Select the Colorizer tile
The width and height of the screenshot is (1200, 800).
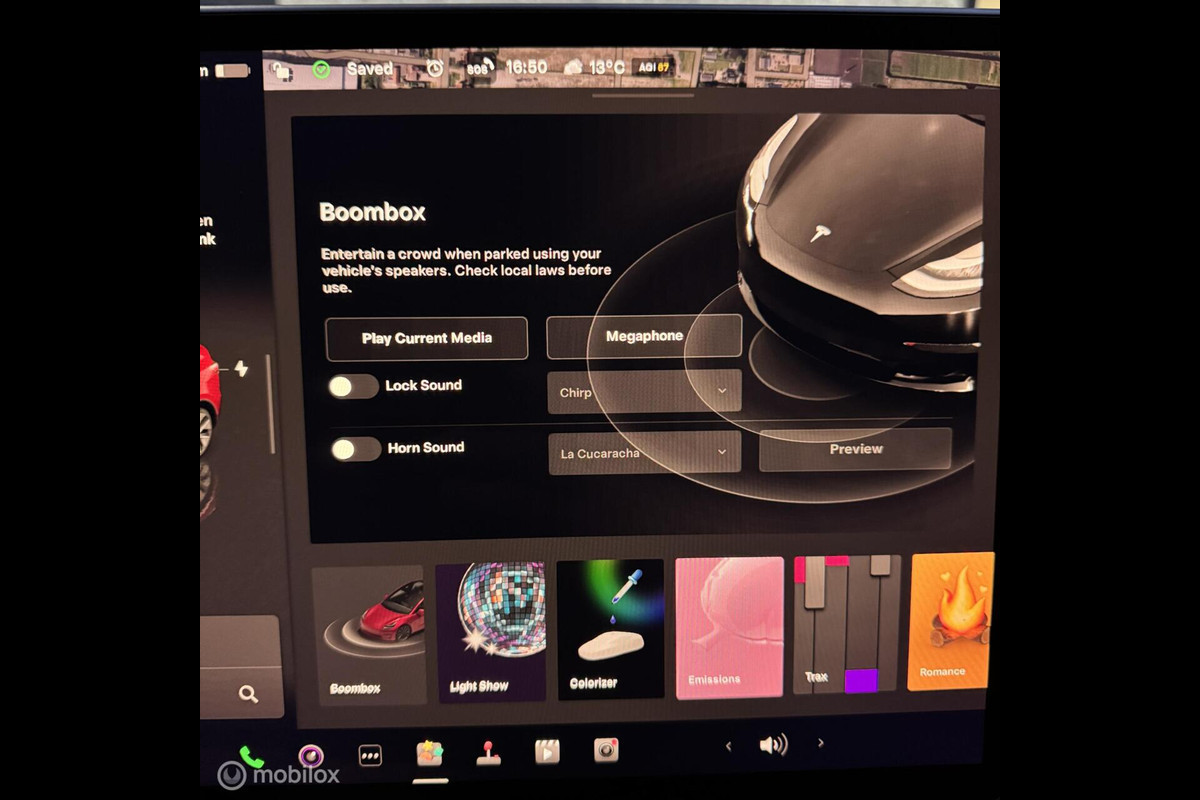610,629
